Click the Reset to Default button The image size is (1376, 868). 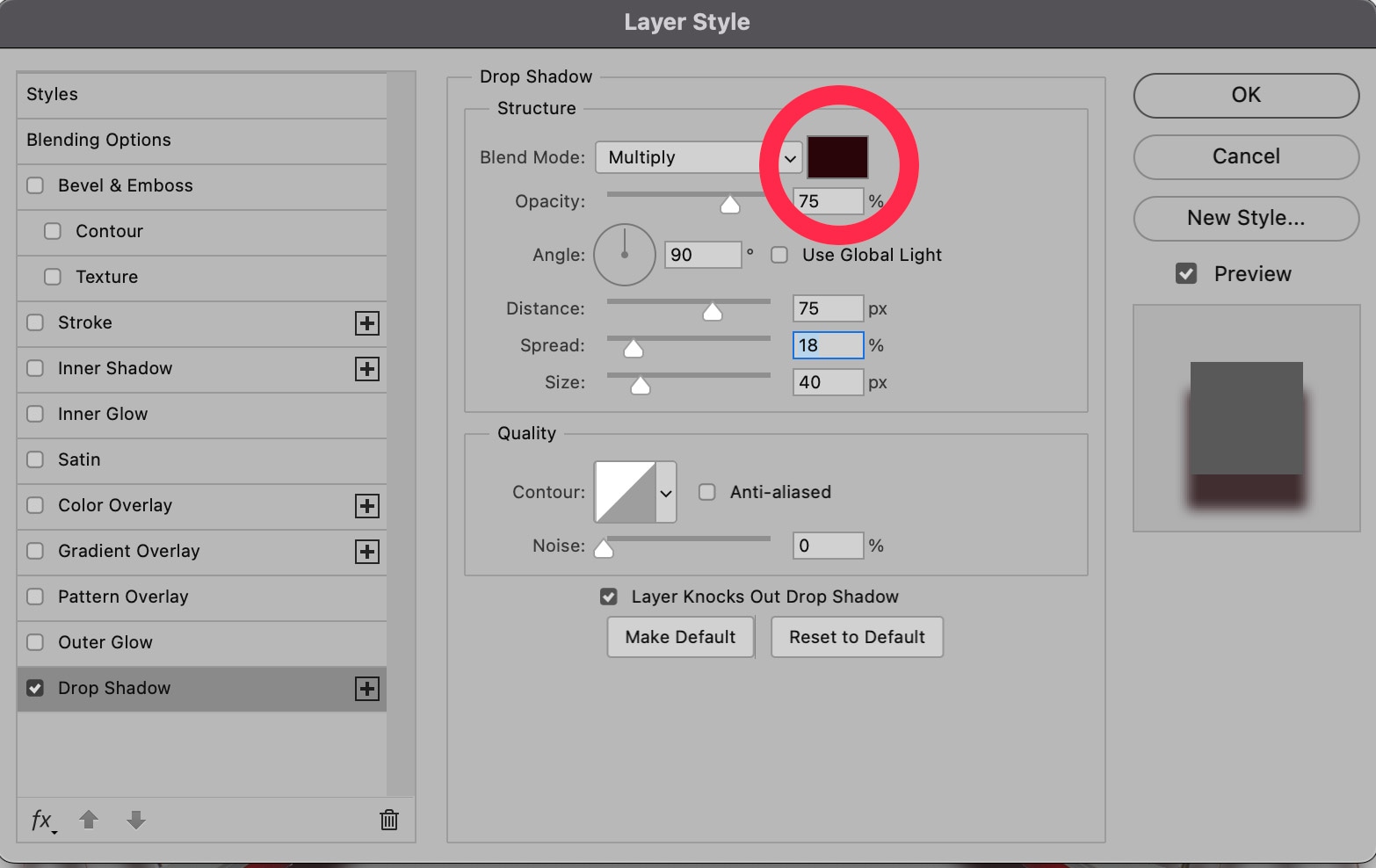(x=857, y=638)
